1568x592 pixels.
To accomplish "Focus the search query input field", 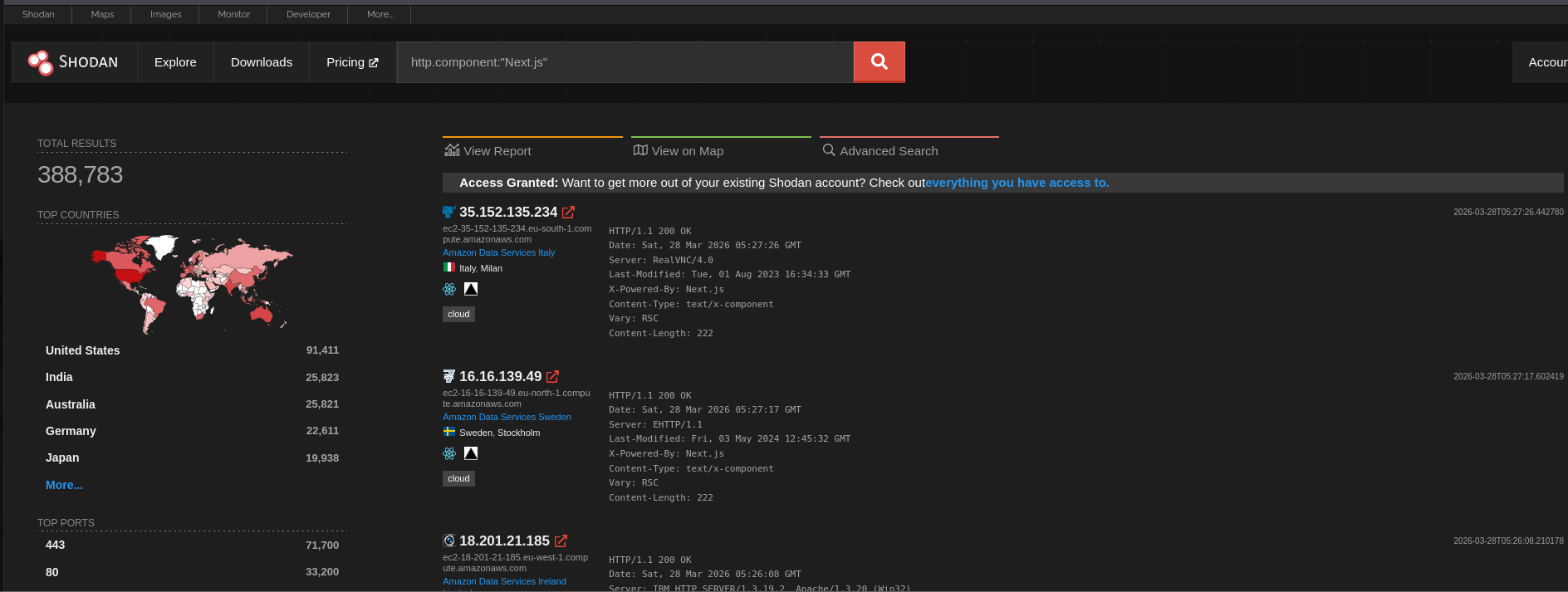I will point(625,62).
